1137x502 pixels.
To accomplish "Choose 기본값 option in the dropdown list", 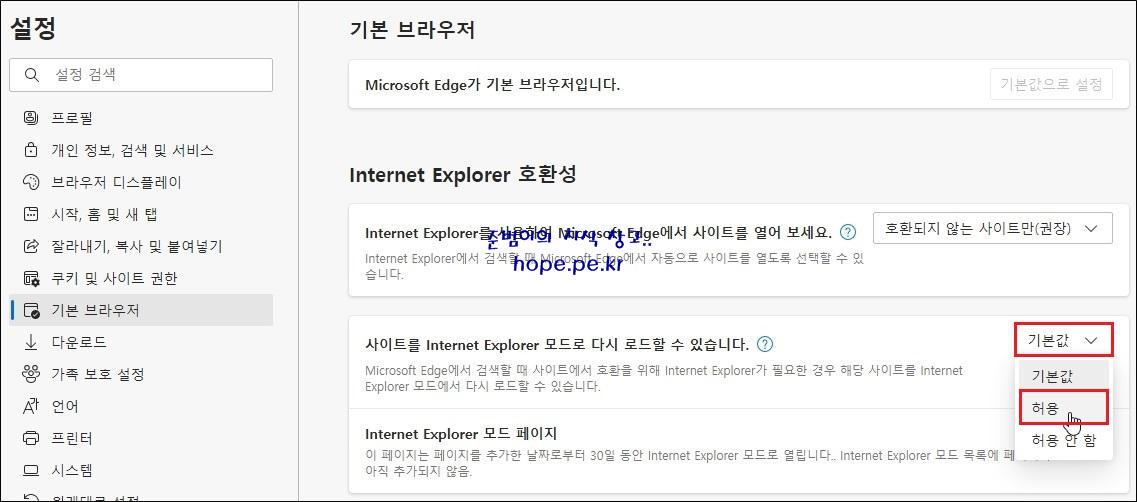I will (1063, 376).
